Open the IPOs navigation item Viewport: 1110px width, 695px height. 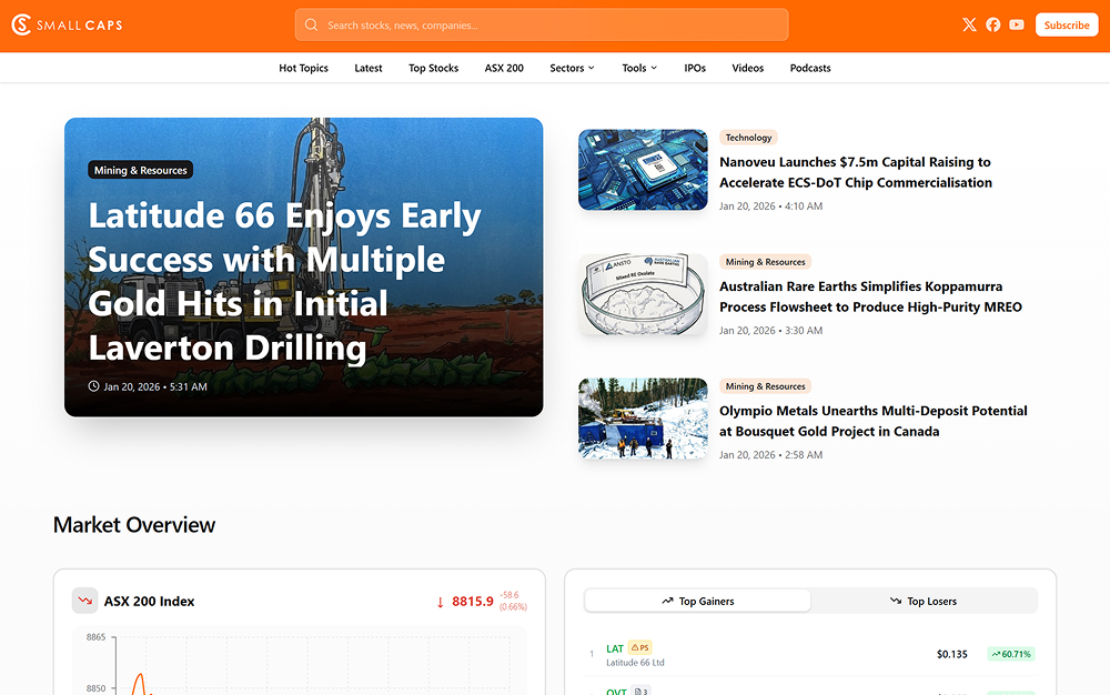pos(695,68)
